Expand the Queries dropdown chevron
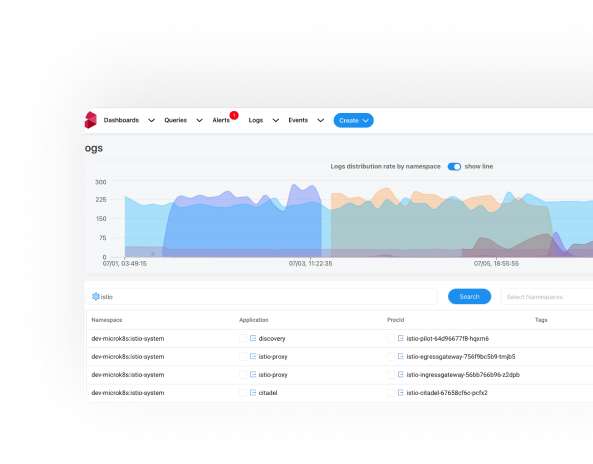The height and width of the screenshot is (464, 593). click(x=199, y=120)
